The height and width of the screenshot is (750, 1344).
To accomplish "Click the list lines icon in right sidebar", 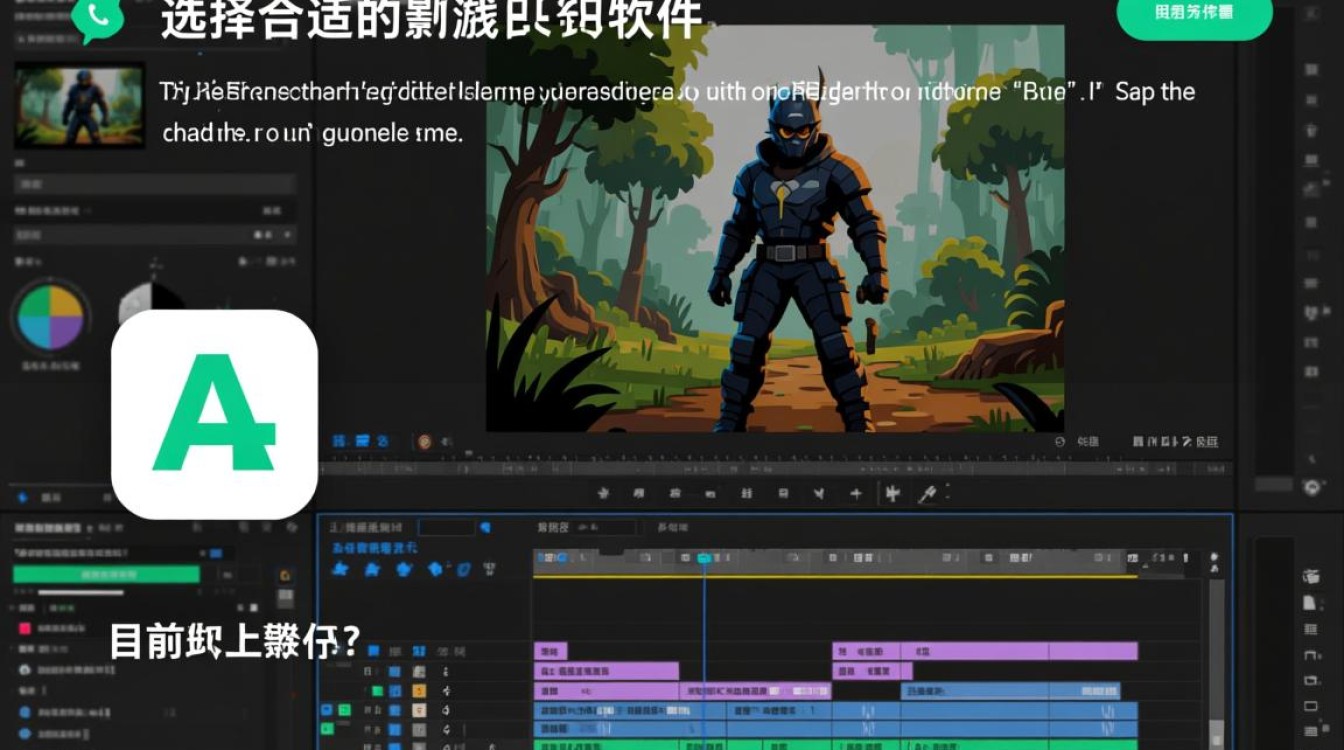I will (1311, 629).
